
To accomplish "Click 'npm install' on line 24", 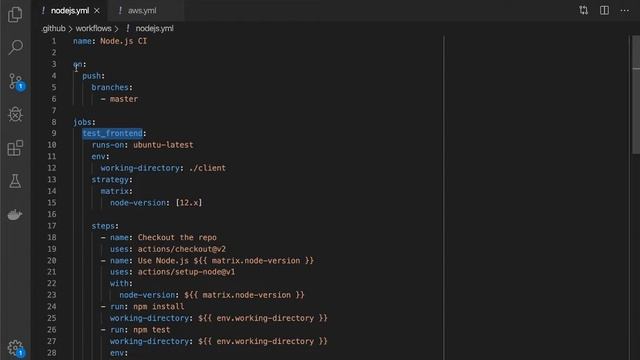I will pos(158,307).
